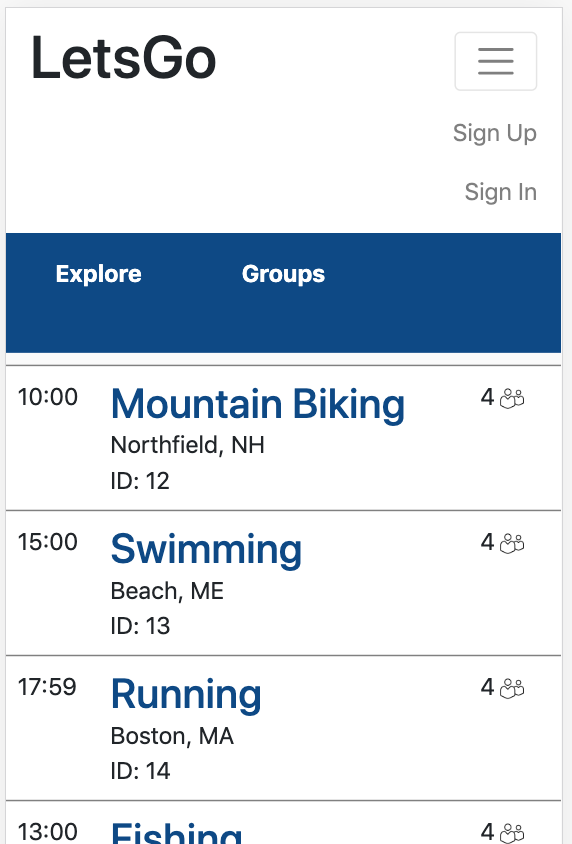Toggle the hamburger navigation menu

[496, 61]
